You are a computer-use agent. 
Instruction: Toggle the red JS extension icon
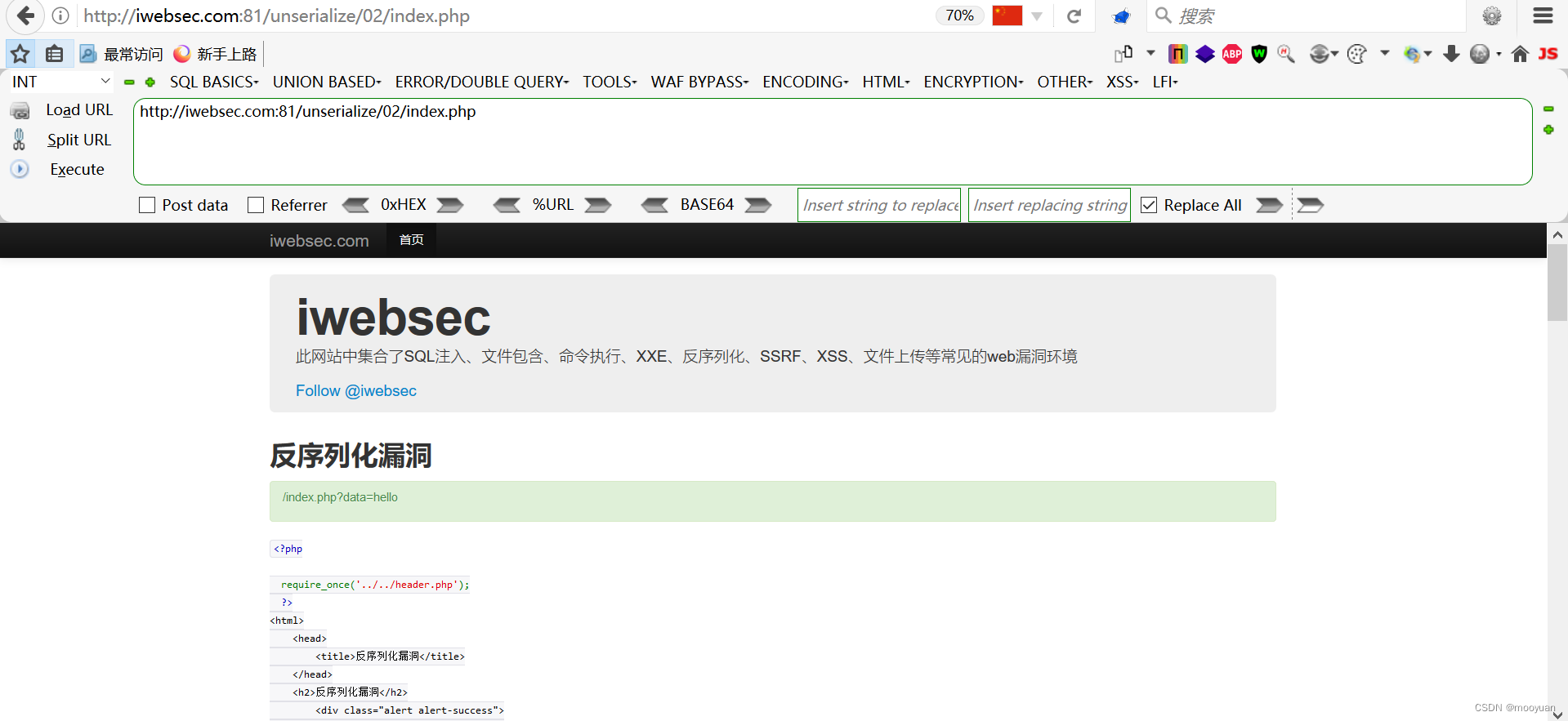point(1548,54)
